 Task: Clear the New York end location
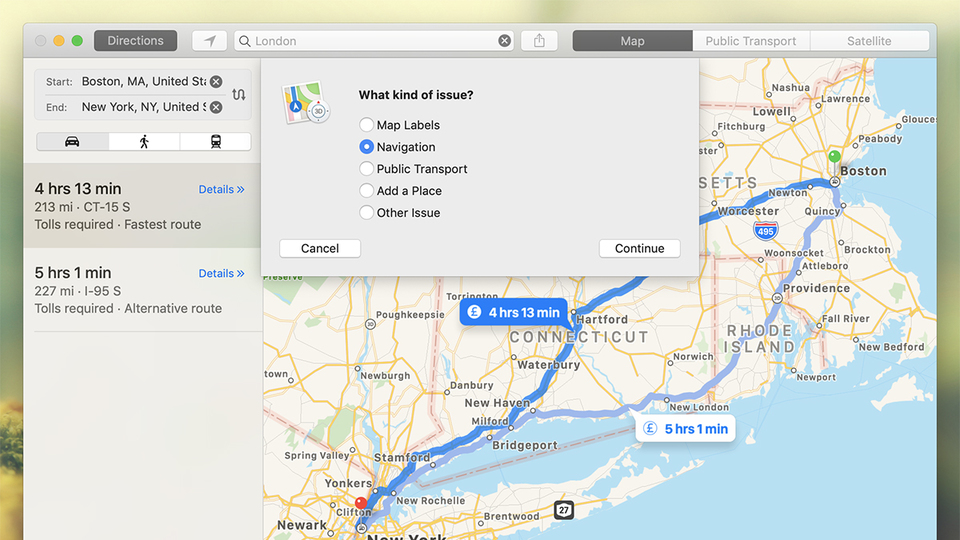coord(216,107)
